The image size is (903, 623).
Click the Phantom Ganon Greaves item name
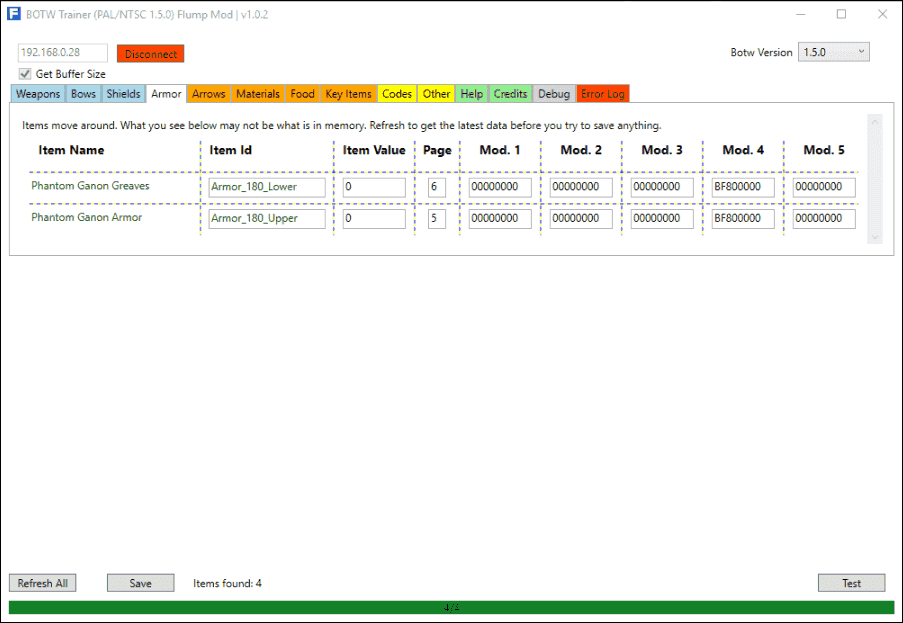click(x=90, y=185)
